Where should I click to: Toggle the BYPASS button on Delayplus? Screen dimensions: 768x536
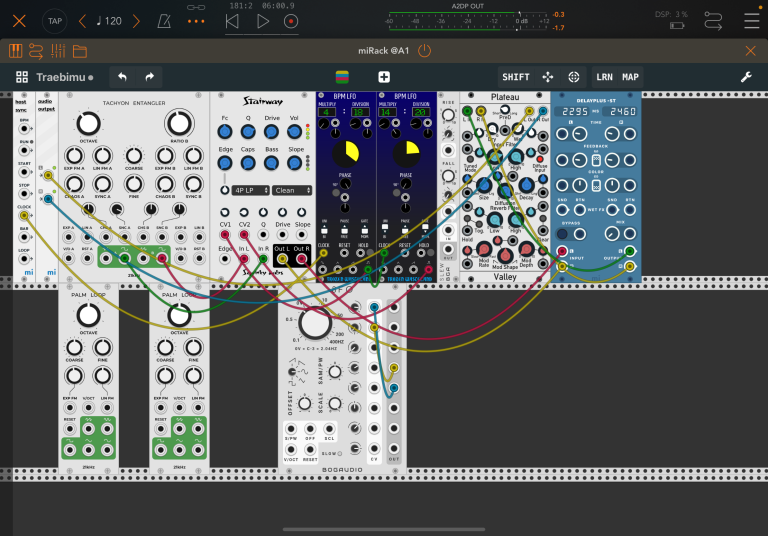(562, 234)
